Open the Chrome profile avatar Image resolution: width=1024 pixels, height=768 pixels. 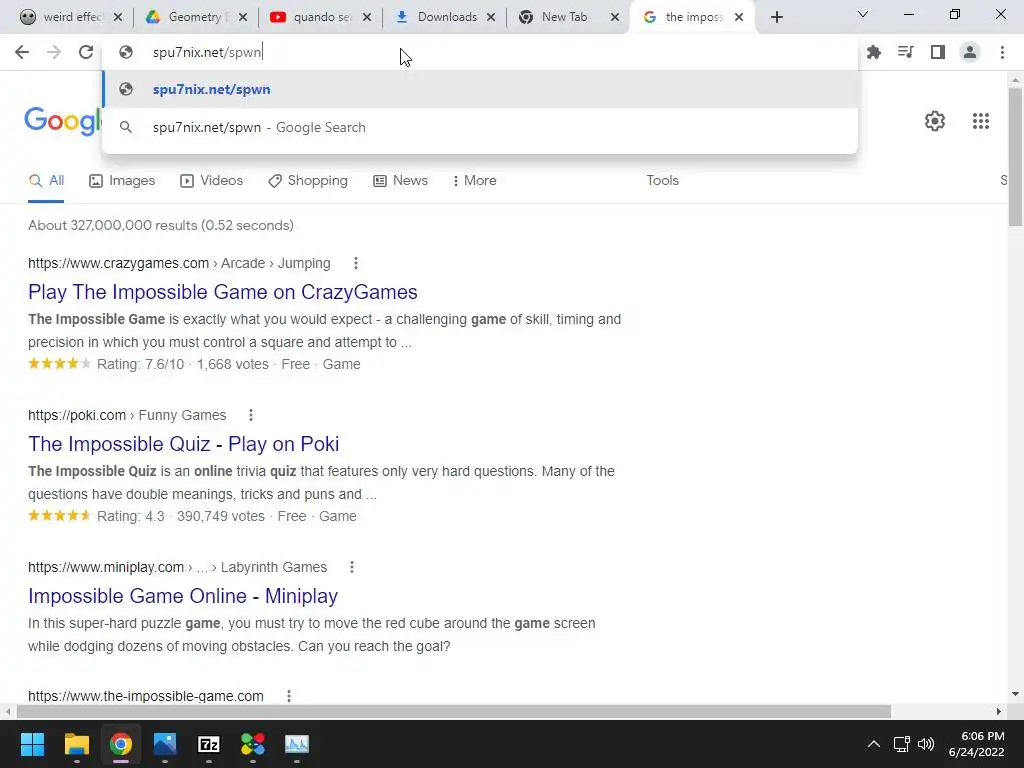click(970, 52)
